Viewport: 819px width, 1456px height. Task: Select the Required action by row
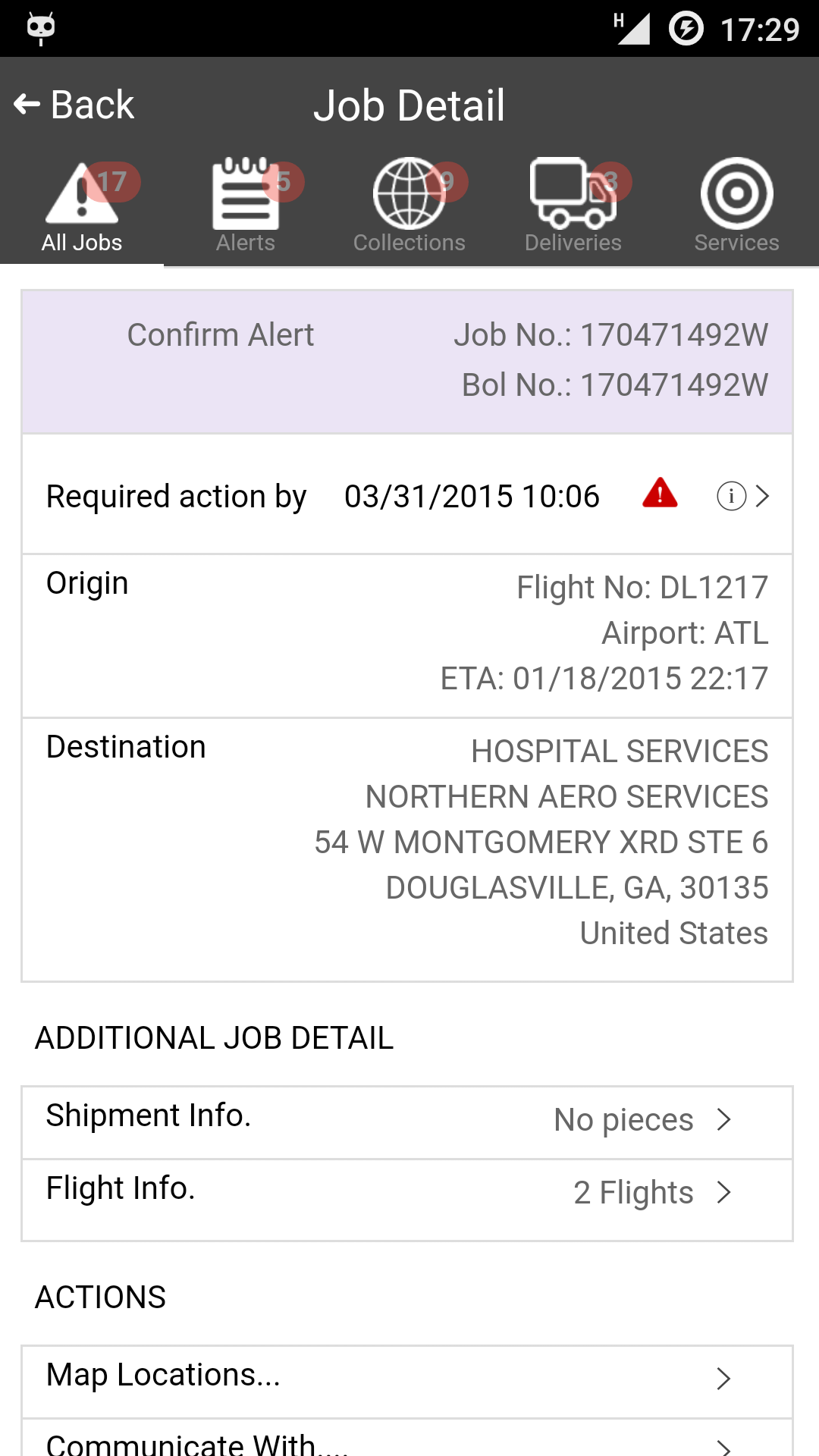click(407, 494)
